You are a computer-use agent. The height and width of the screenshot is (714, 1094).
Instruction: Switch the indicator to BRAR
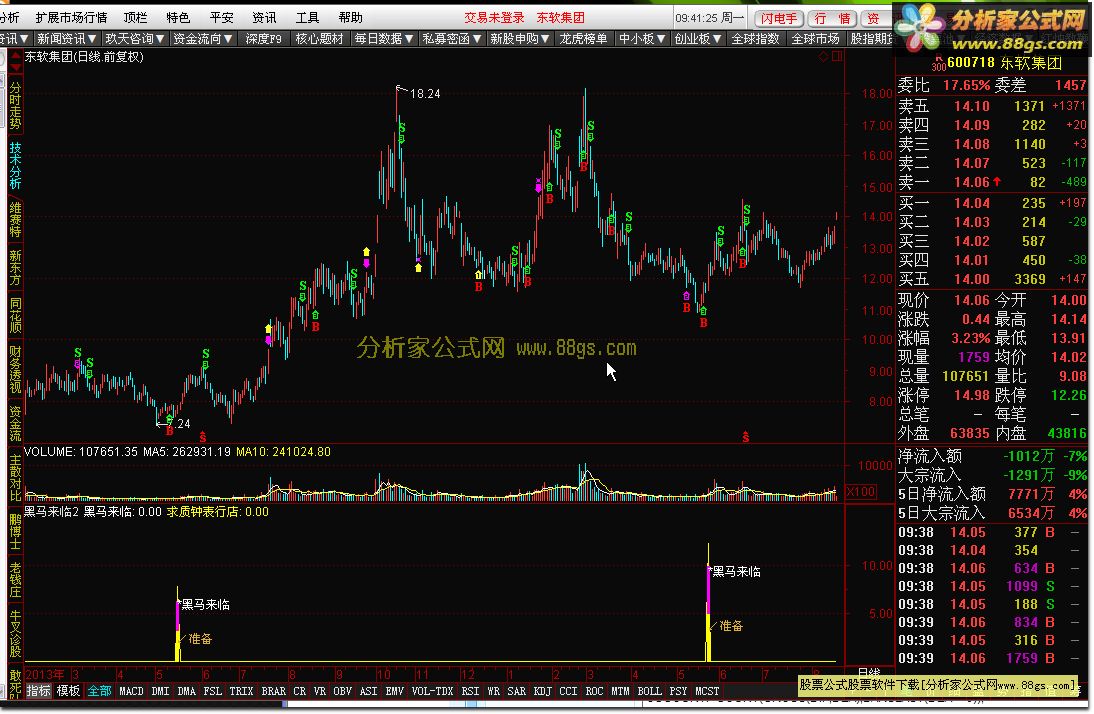point(274,691)
